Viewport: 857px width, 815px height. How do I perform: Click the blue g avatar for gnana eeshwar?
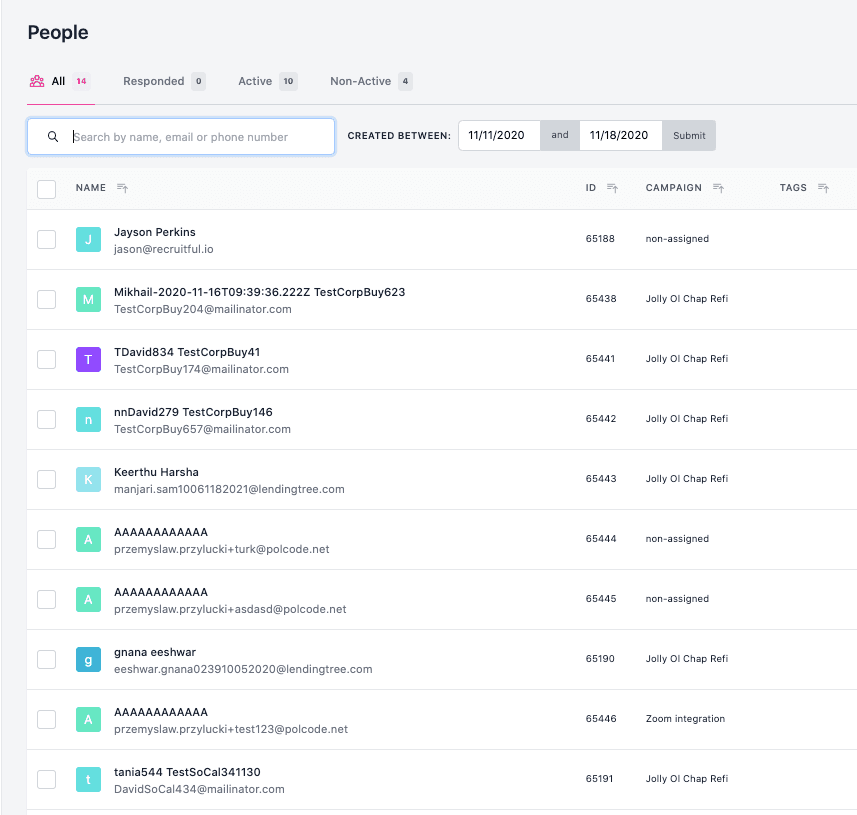[88, 659]
